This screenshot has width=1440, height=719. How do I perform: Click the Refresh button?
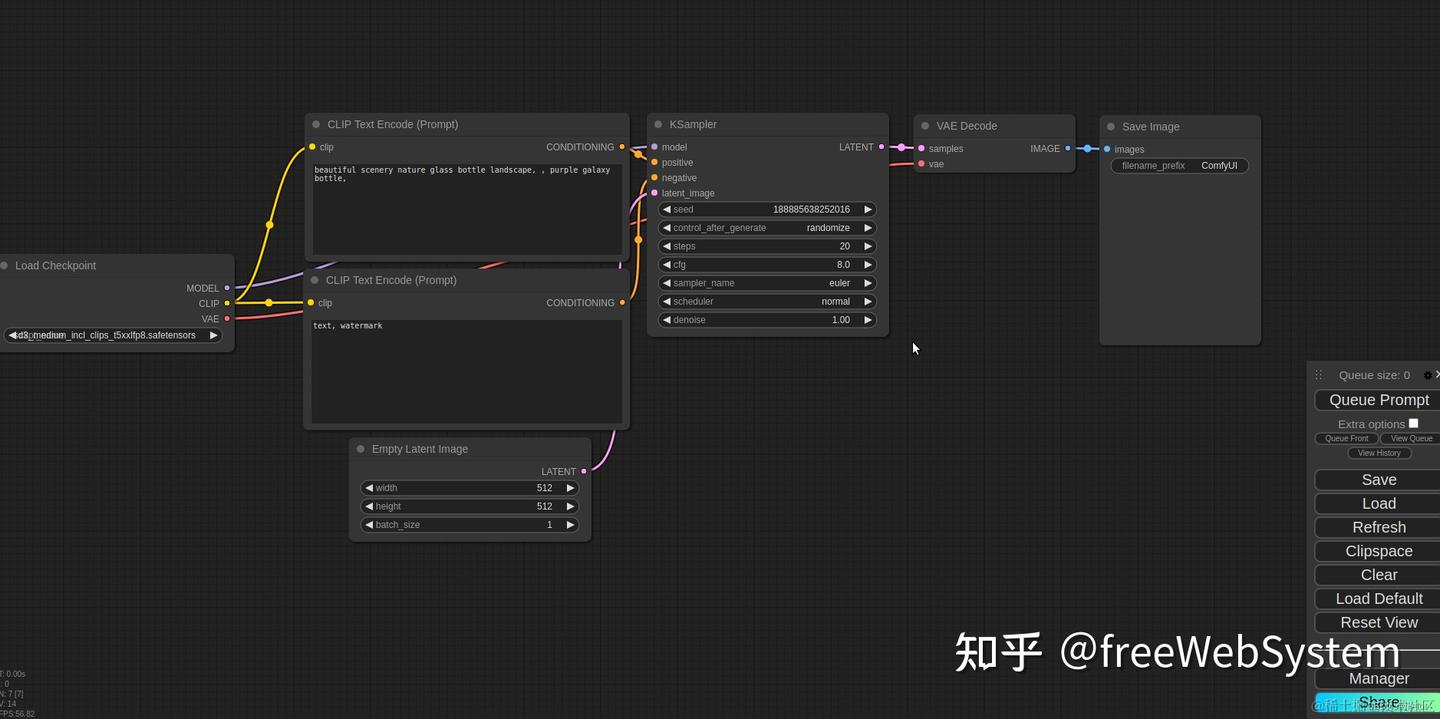click(x=1378, y=528)
